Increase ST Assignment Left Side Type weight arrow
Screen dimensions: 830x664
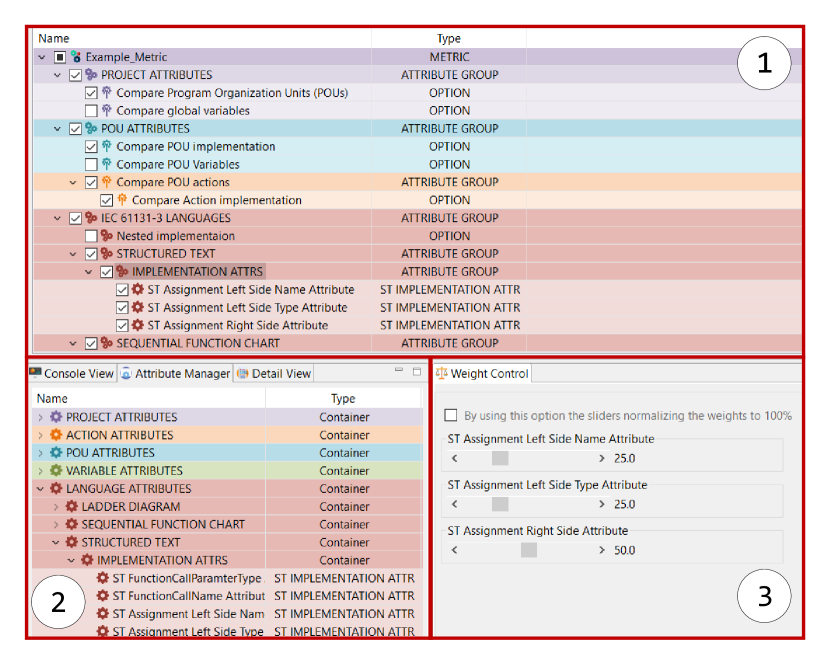pos(601,504)
